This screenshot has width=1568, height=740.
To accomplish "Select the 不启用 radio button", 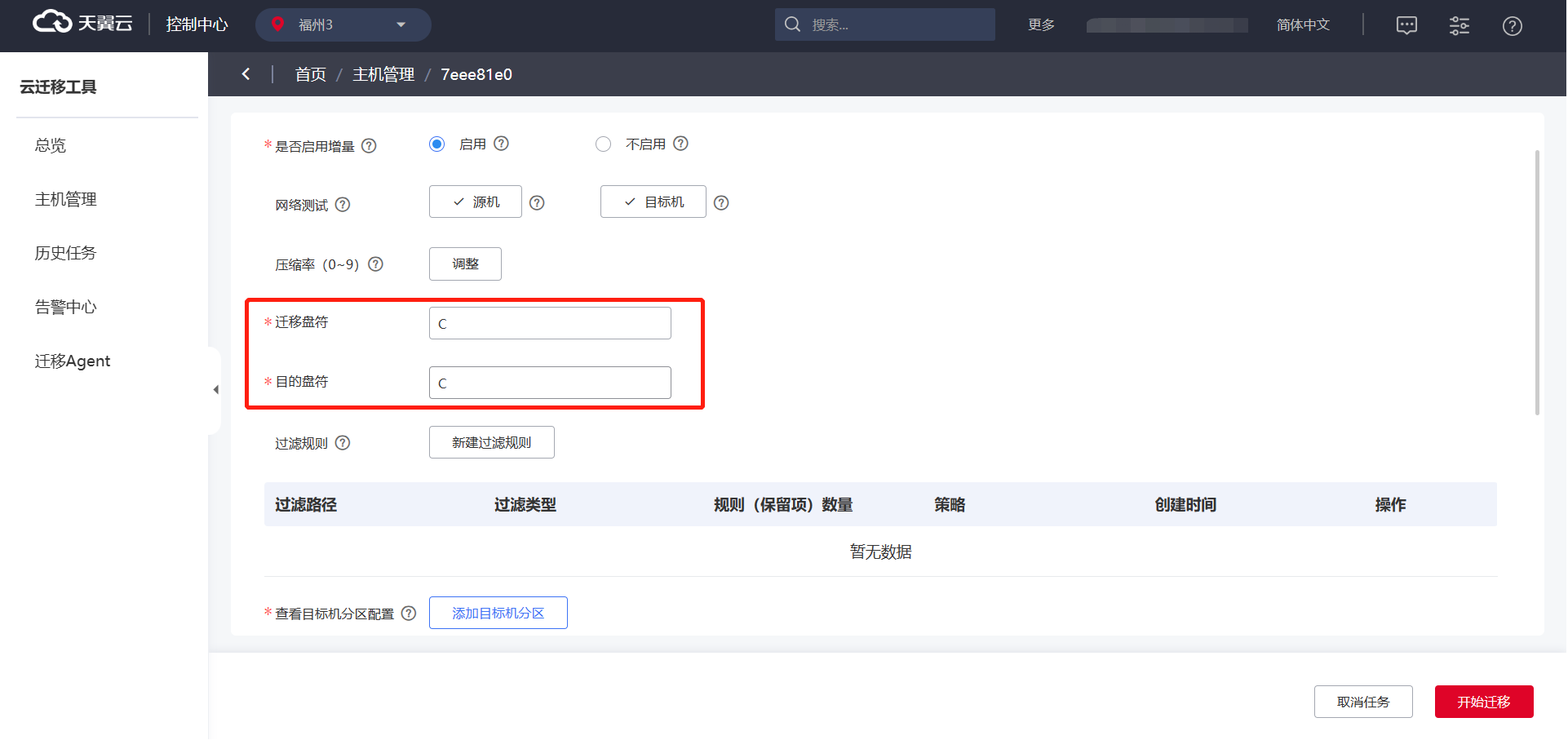I will point(603,144).
